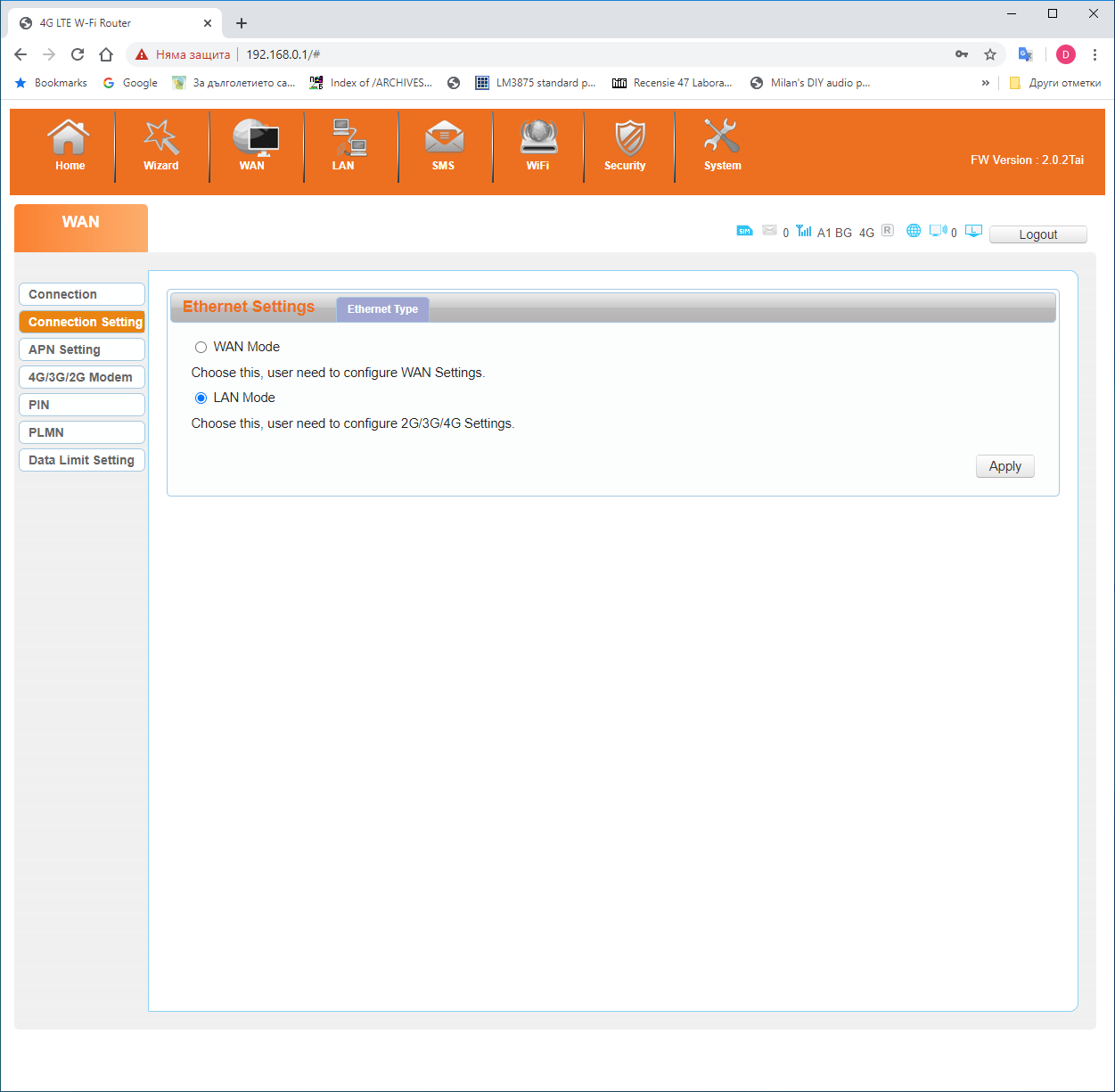This screenshot has width=1115, height=1092.
Task: Open the За дълголетието bookmark
Action: click(x=234, y=83)
